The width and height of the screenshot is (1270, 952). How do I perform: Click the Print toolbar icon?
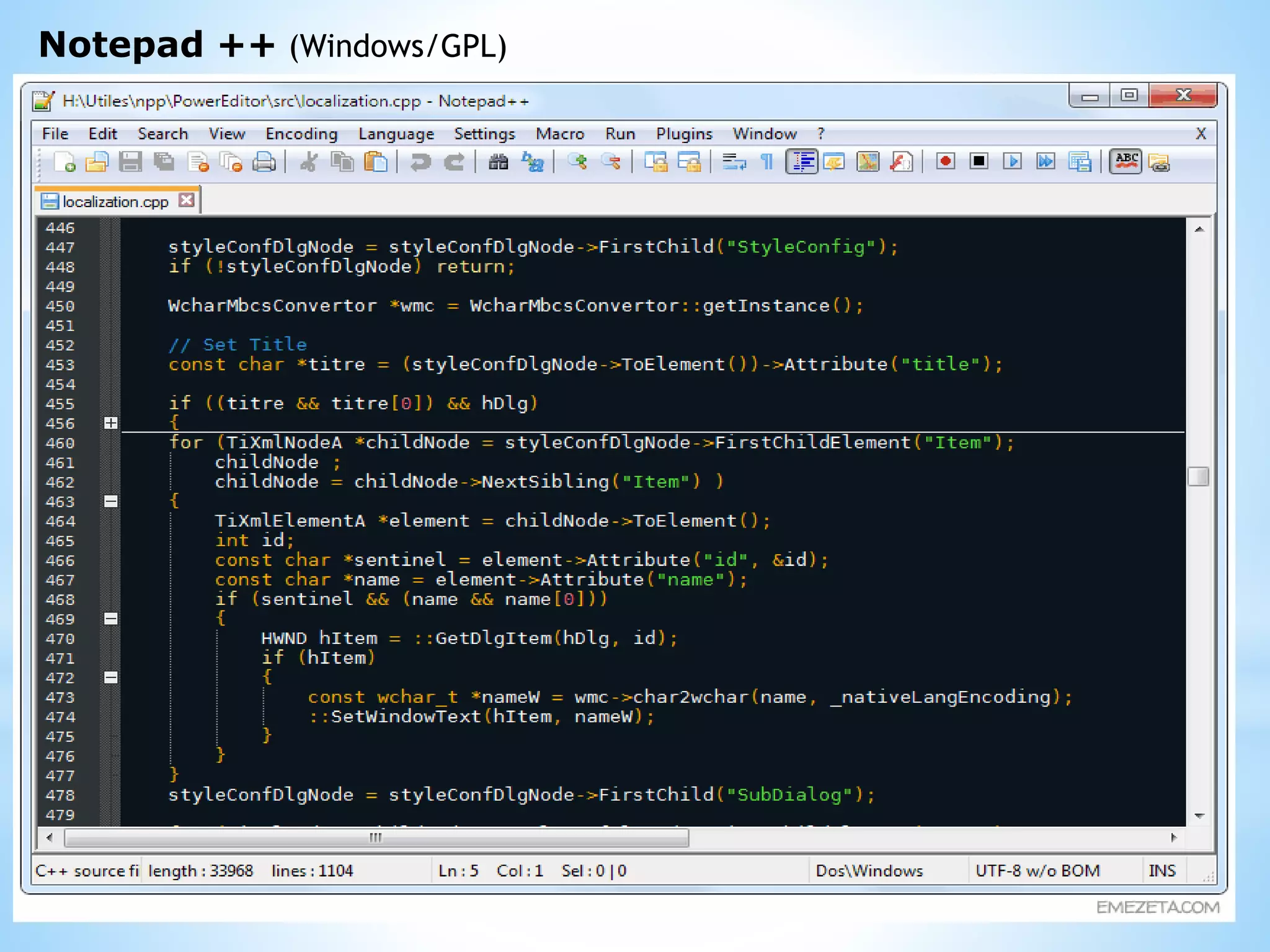click(265, 162)
